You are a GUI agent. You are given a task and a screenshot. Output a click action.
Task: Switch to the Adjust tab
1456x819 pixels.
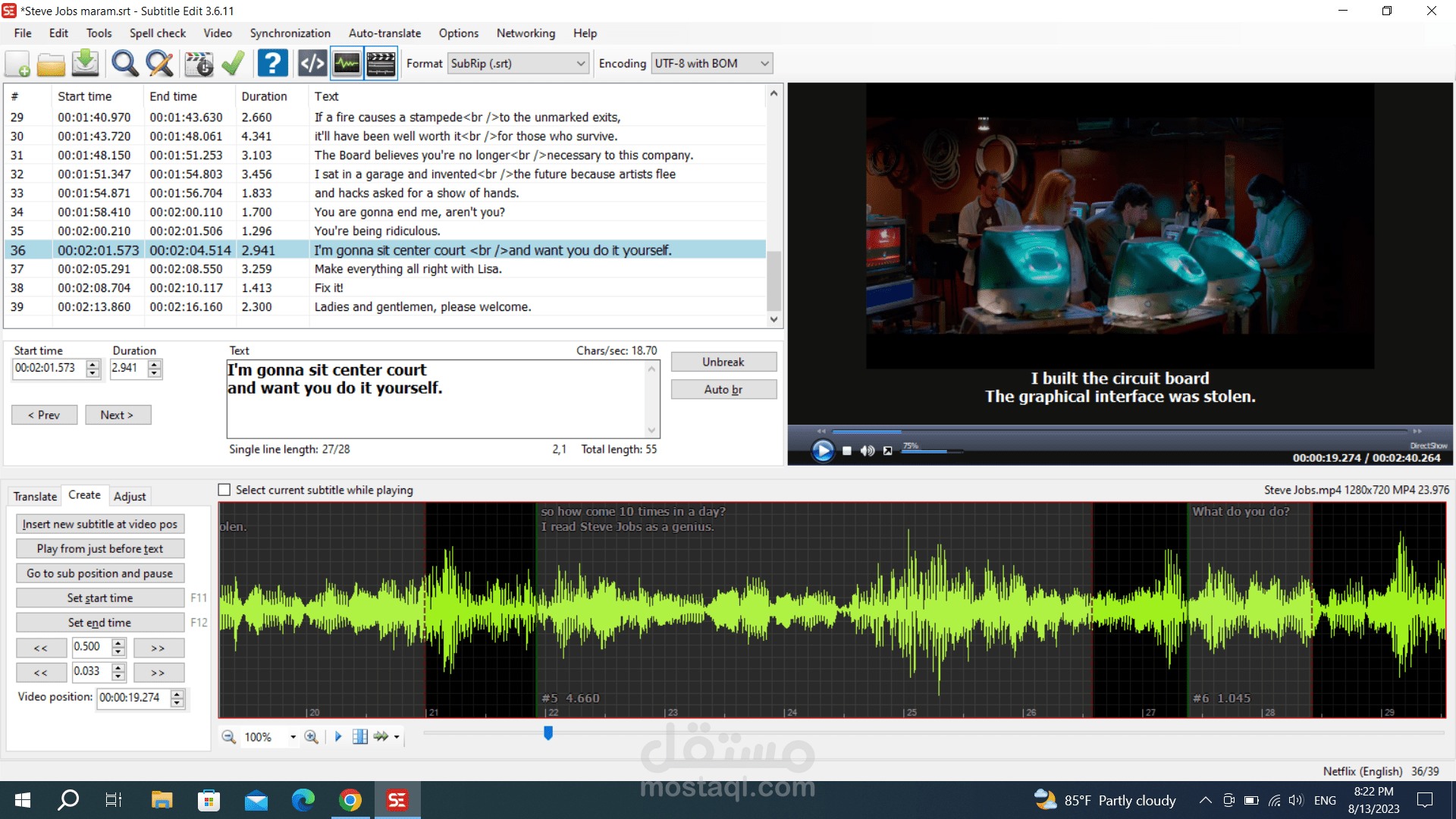pyautogui.click(x=130, y=497)
